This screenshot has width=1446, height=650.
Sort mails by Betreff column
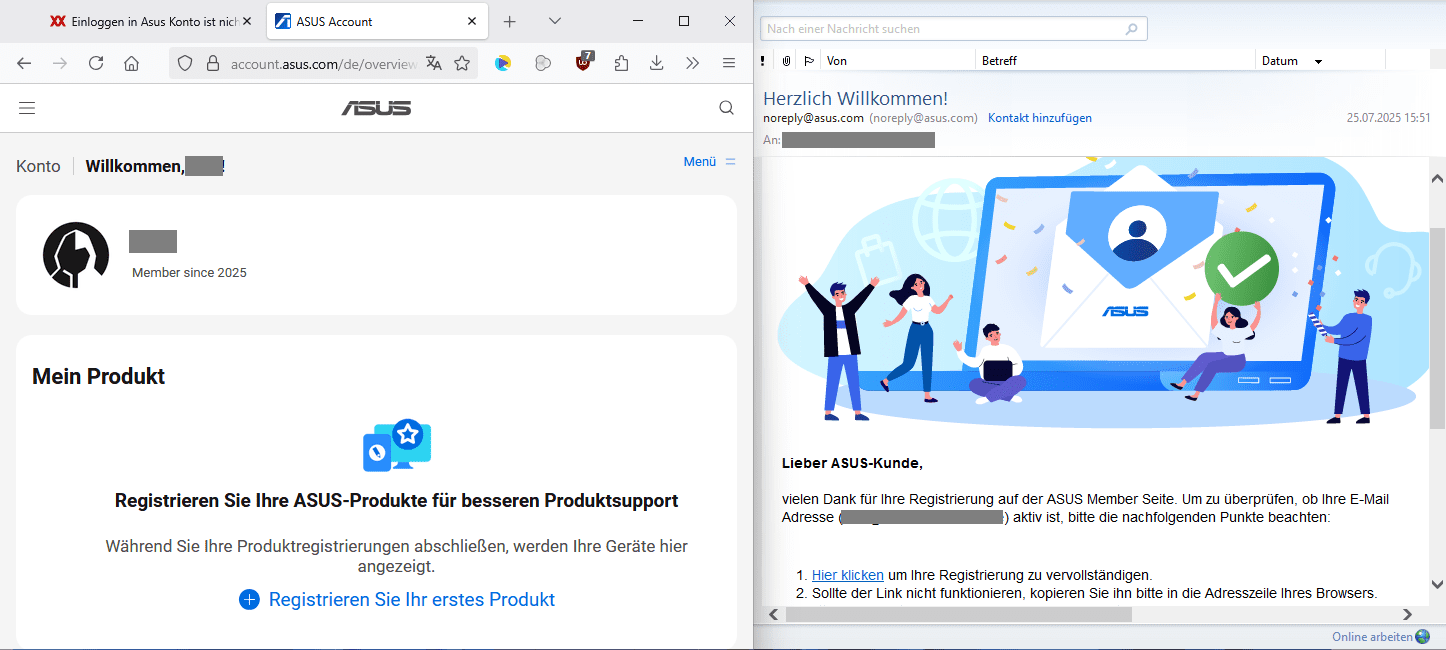tap(1115, 61)
